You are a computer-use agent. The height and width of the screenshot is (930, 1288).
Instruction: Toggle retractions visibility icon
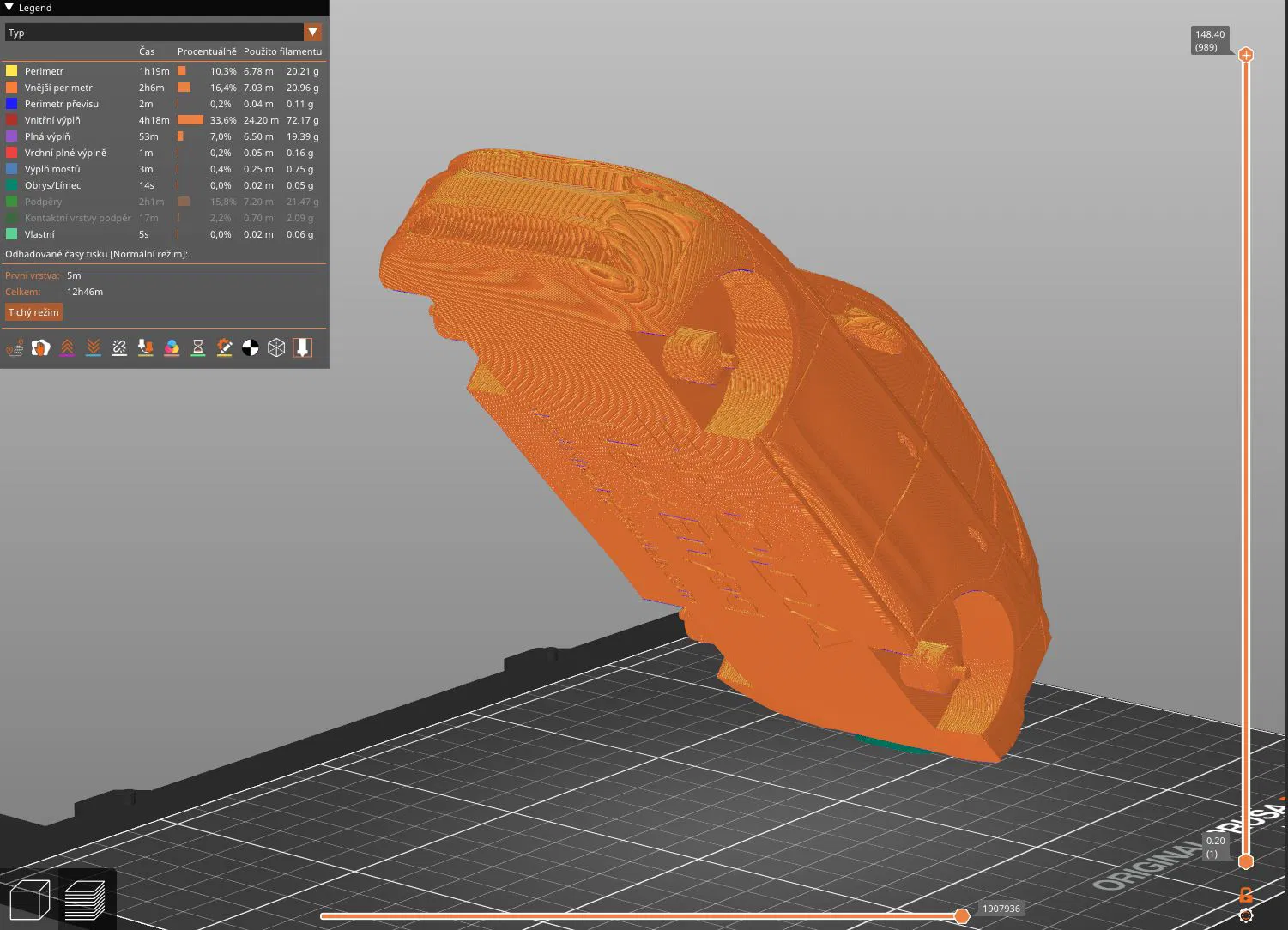(67, 347)
